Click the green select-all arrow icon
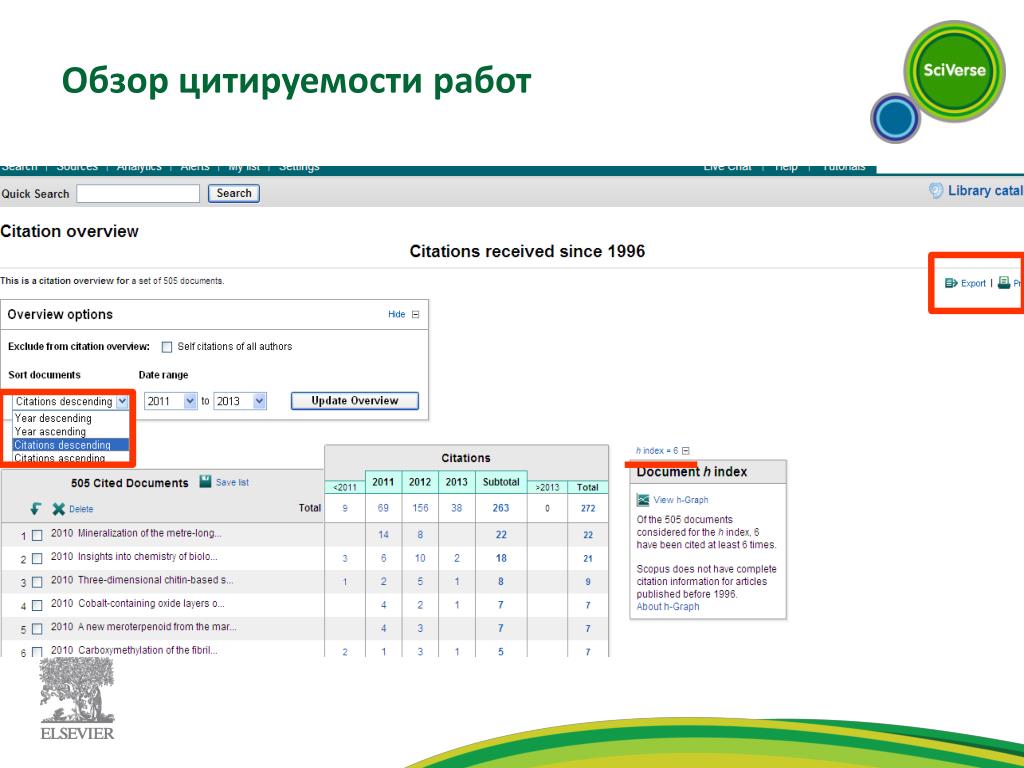The image size is (1024, 768). pyautogui.click(x=36, y=508)
